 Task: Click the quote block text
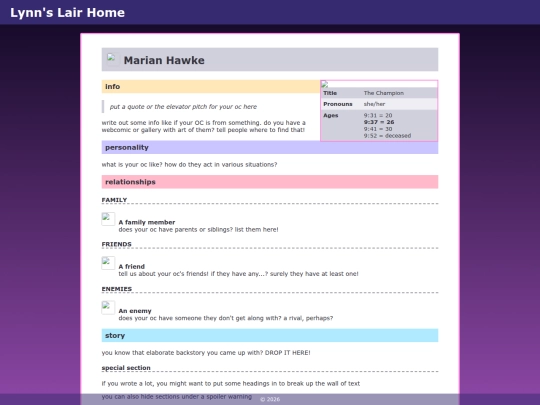pos(183,107)
